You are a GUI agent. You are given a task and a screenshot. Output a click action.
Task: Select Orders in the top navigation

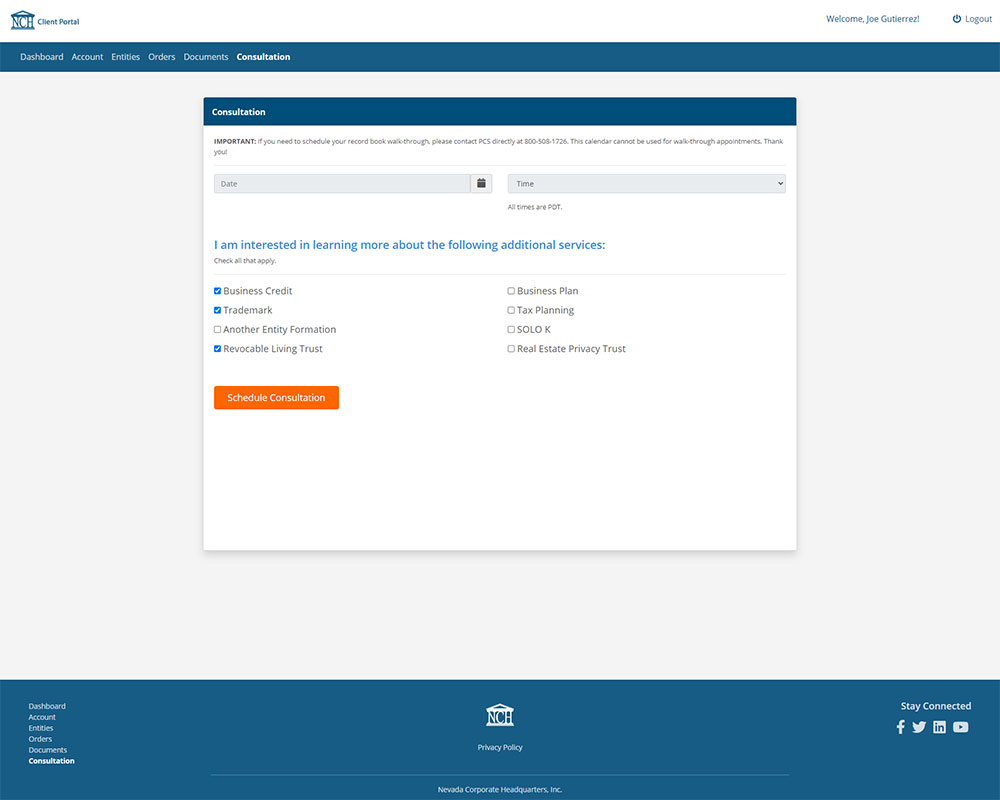(161, 57)
